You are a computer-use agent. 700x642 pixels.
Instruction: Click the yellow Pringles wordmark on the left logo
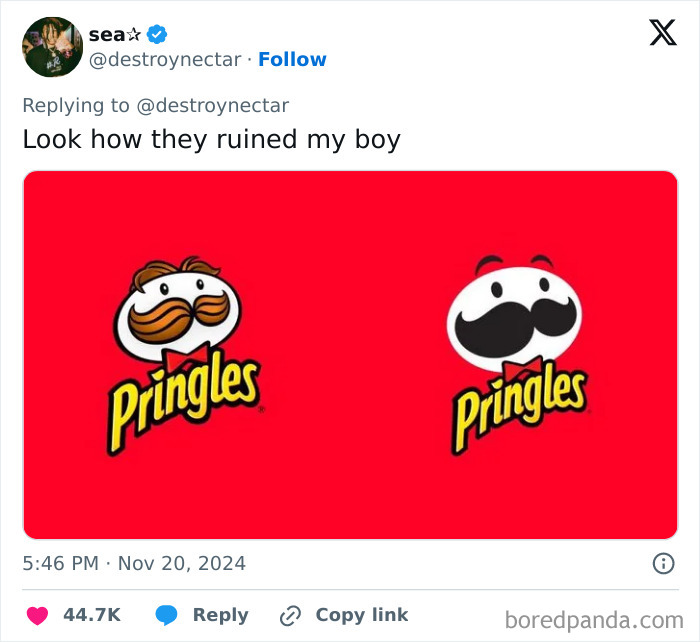click(x=184, y=401)
